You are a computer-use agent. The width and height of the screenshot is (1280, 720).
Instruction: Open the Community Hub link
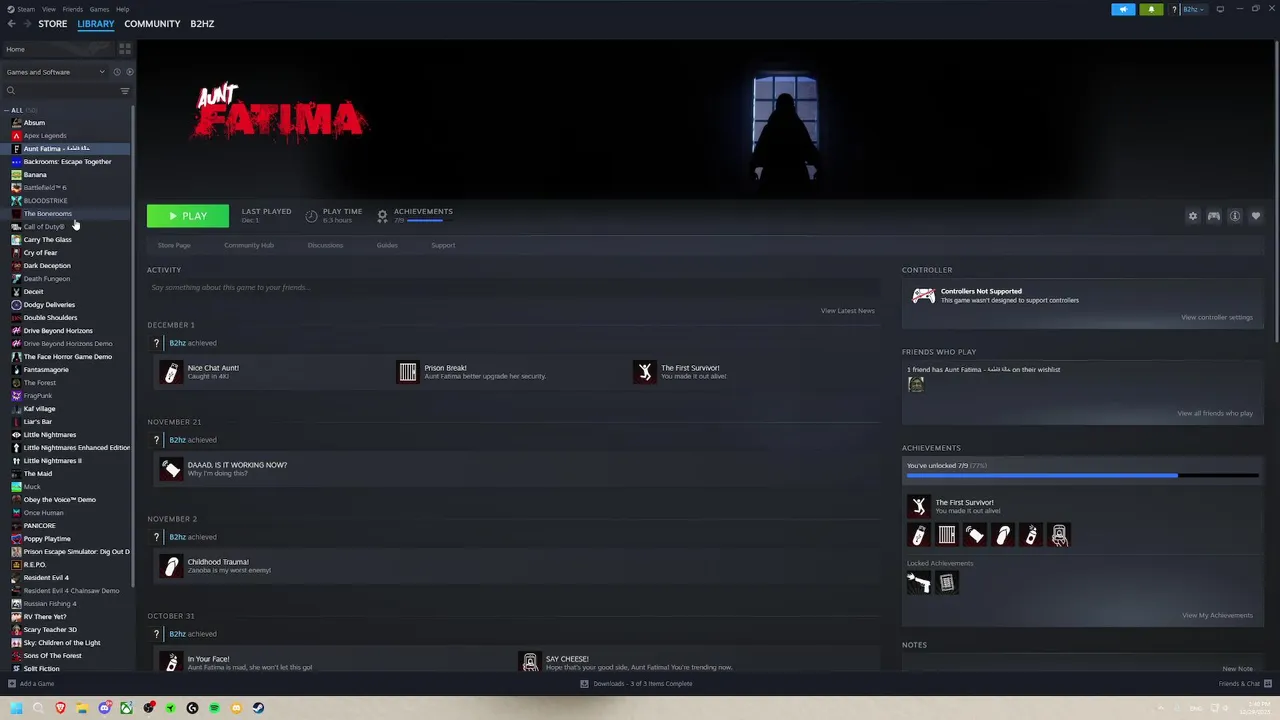click(249, 245)
